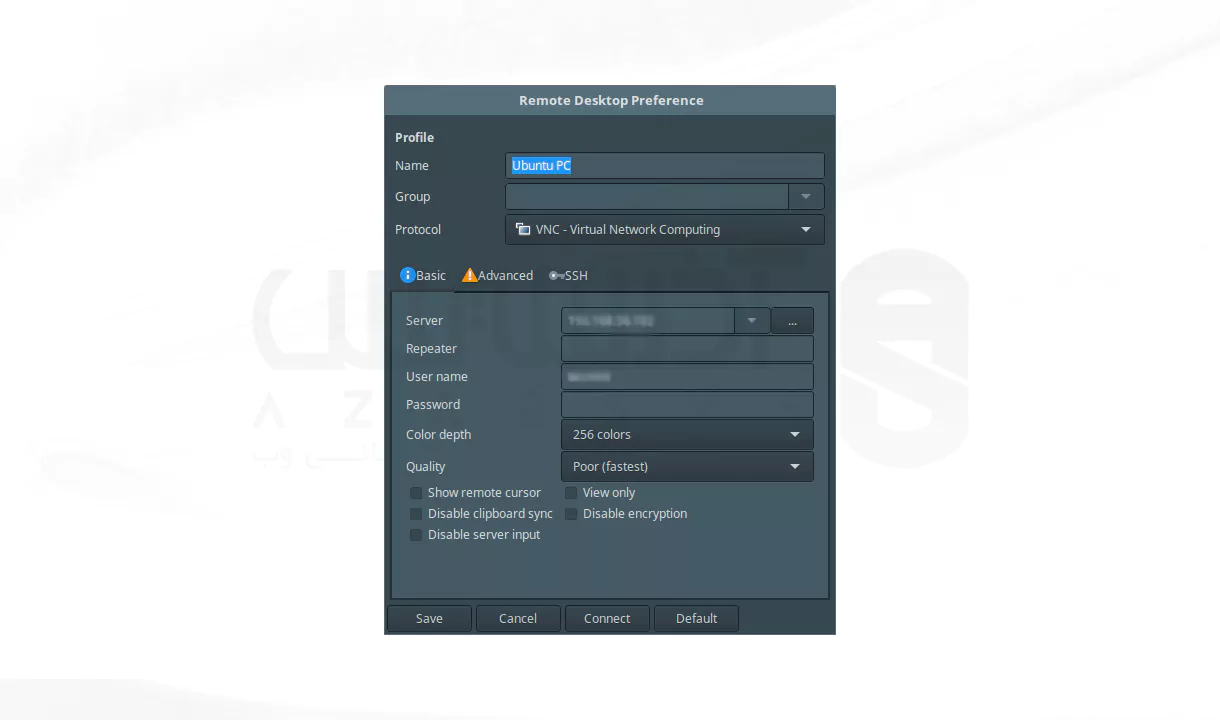This screenshot has height=720, width=1220.
Task: Enable Show remote cursor checkbox
Action: tap(416, 493)
